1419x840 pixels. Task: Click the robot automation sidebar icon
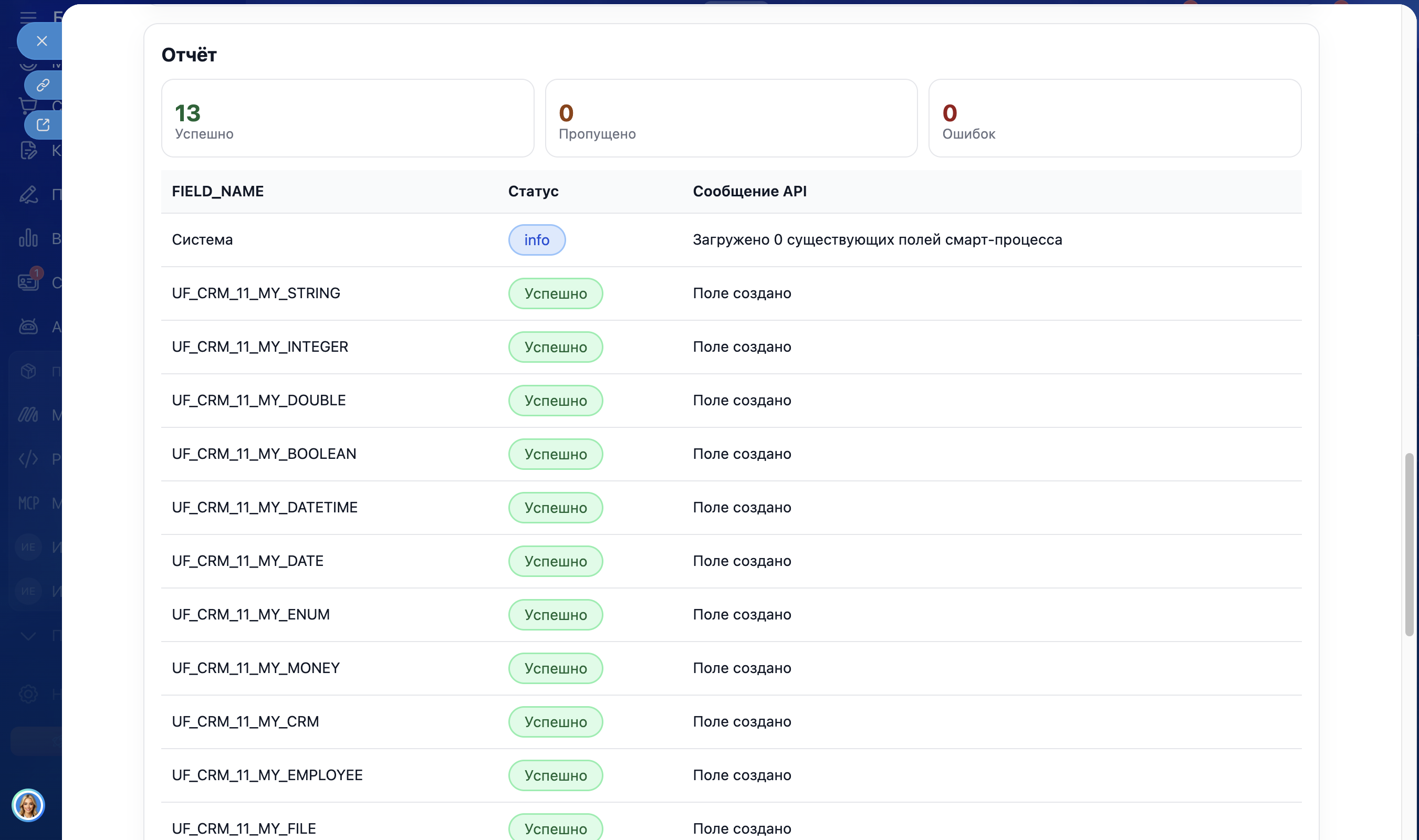[x=28, y=327]
